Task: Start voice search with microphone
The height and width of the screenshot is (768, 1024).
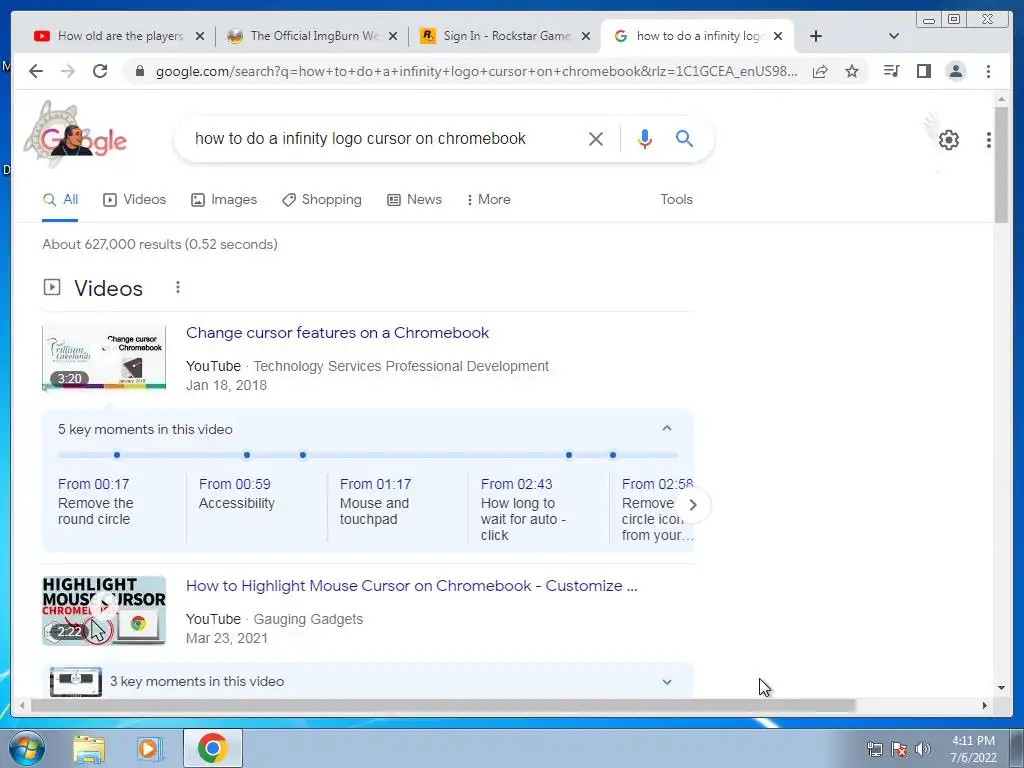Action: 645,138
